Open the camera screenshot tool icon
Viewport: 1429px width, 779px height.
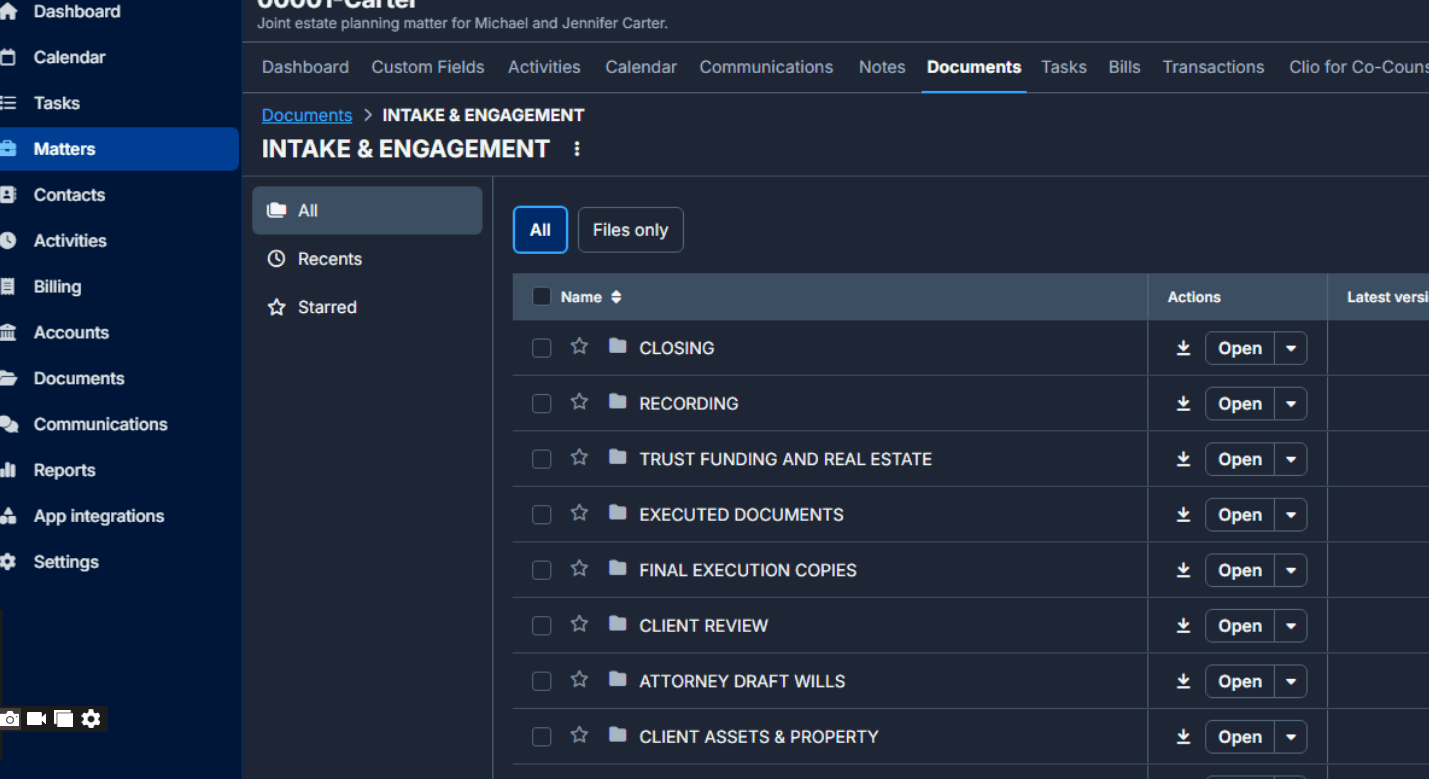pyautogui.click(x=10, y=719)
